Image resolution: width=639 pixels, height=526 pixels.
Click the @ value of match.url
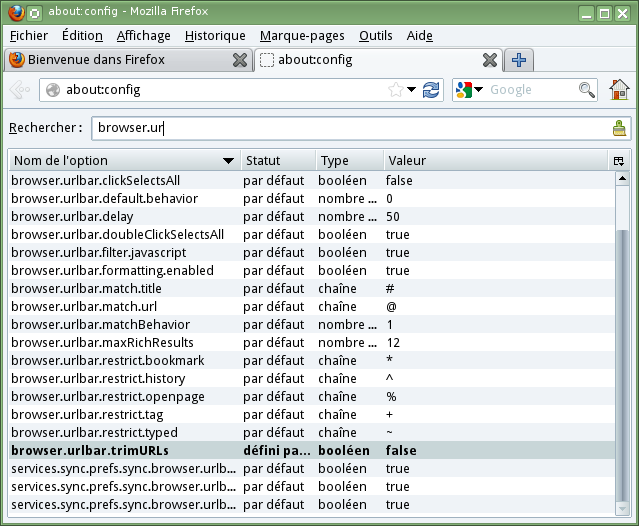(x=391, y=306)
